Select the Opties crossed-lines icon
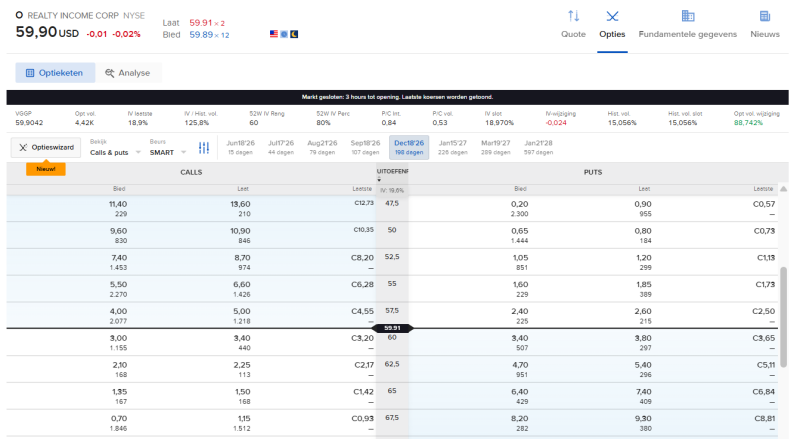The height and width of the screenshot is (439, 800). click(612, 16)
